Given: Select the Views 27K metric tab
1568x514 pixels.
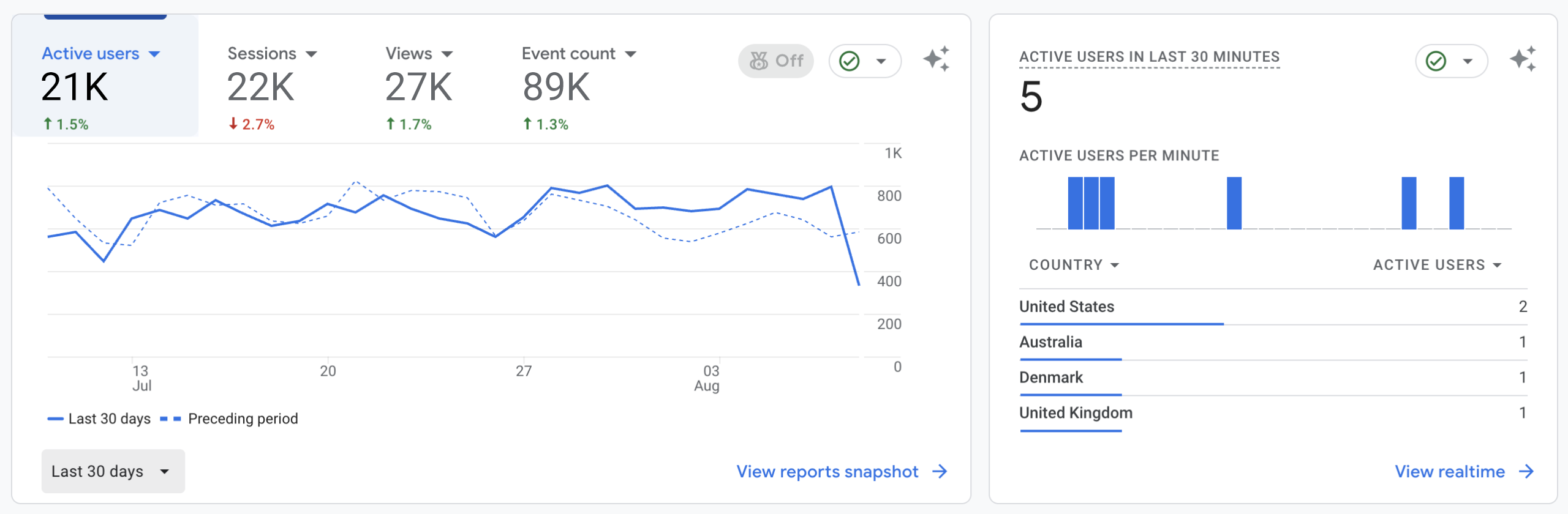Looking at the screenshot, I should [x=419, y=86].
